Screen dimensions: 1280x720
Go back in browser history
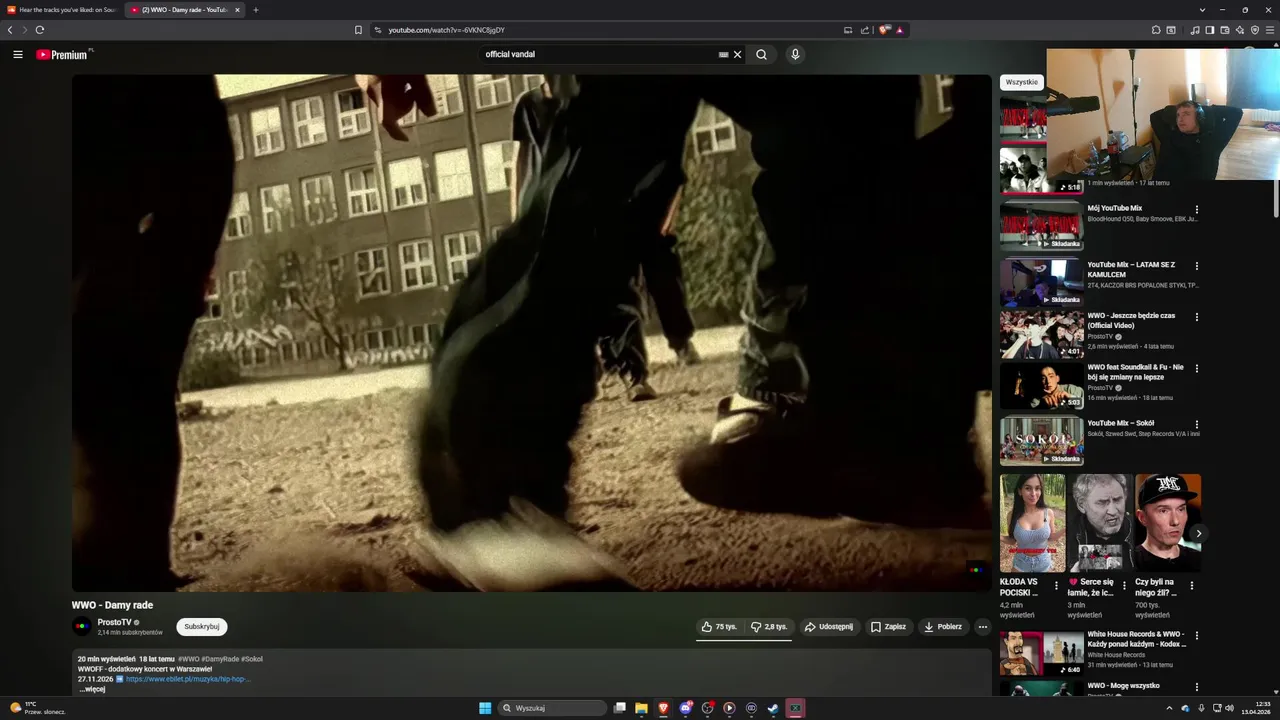point(10,30)
